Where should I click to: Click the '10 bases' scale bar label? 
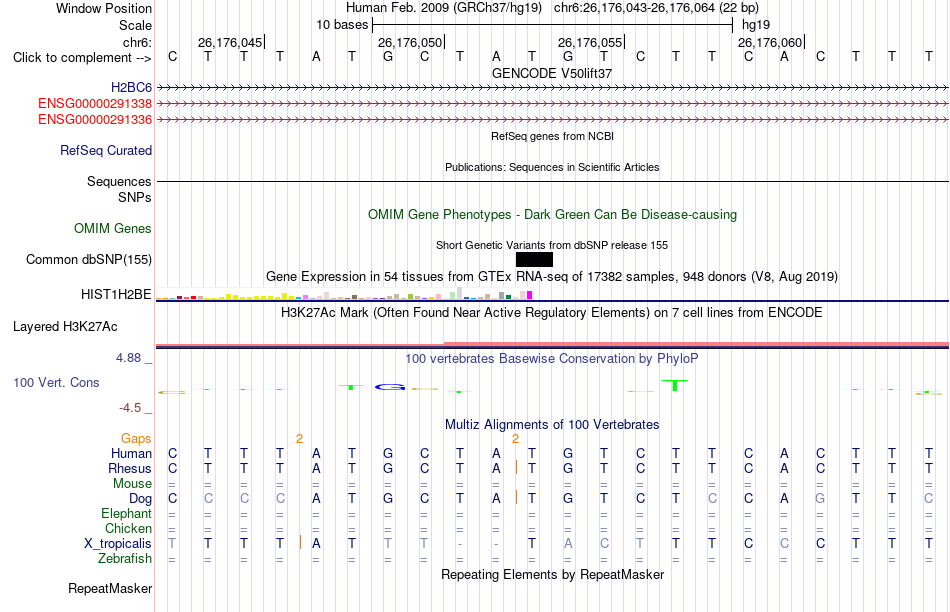click(342, 25)
